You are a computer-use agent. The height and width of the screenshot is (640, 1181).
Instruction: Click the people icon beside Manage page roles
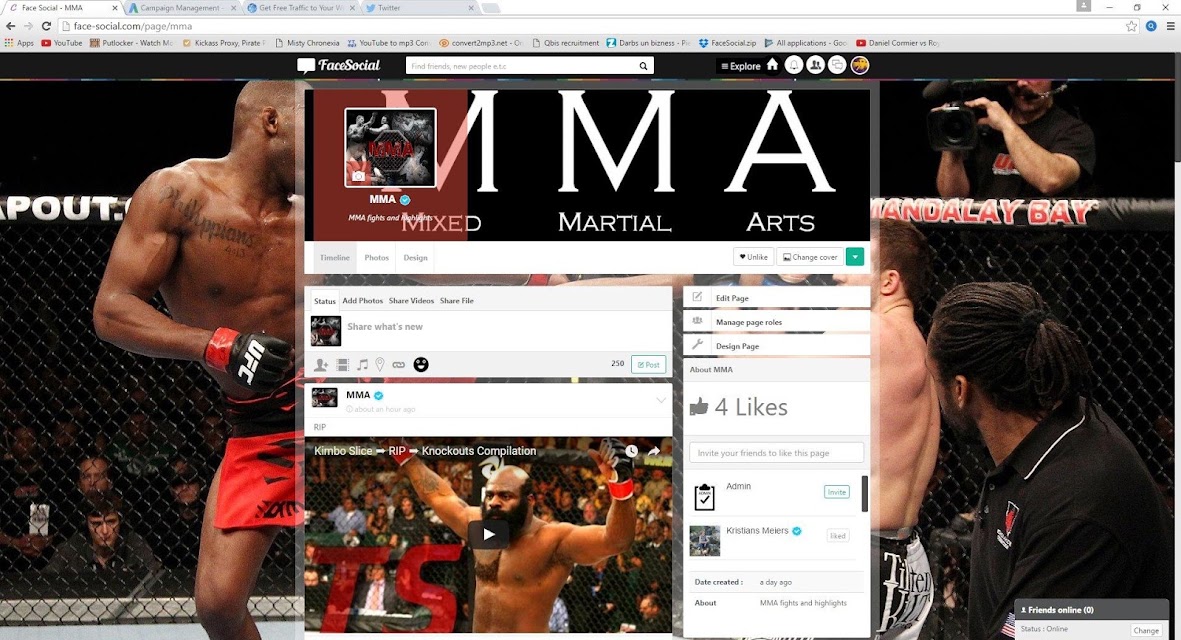pyautogui.click(x=697, y=321)
